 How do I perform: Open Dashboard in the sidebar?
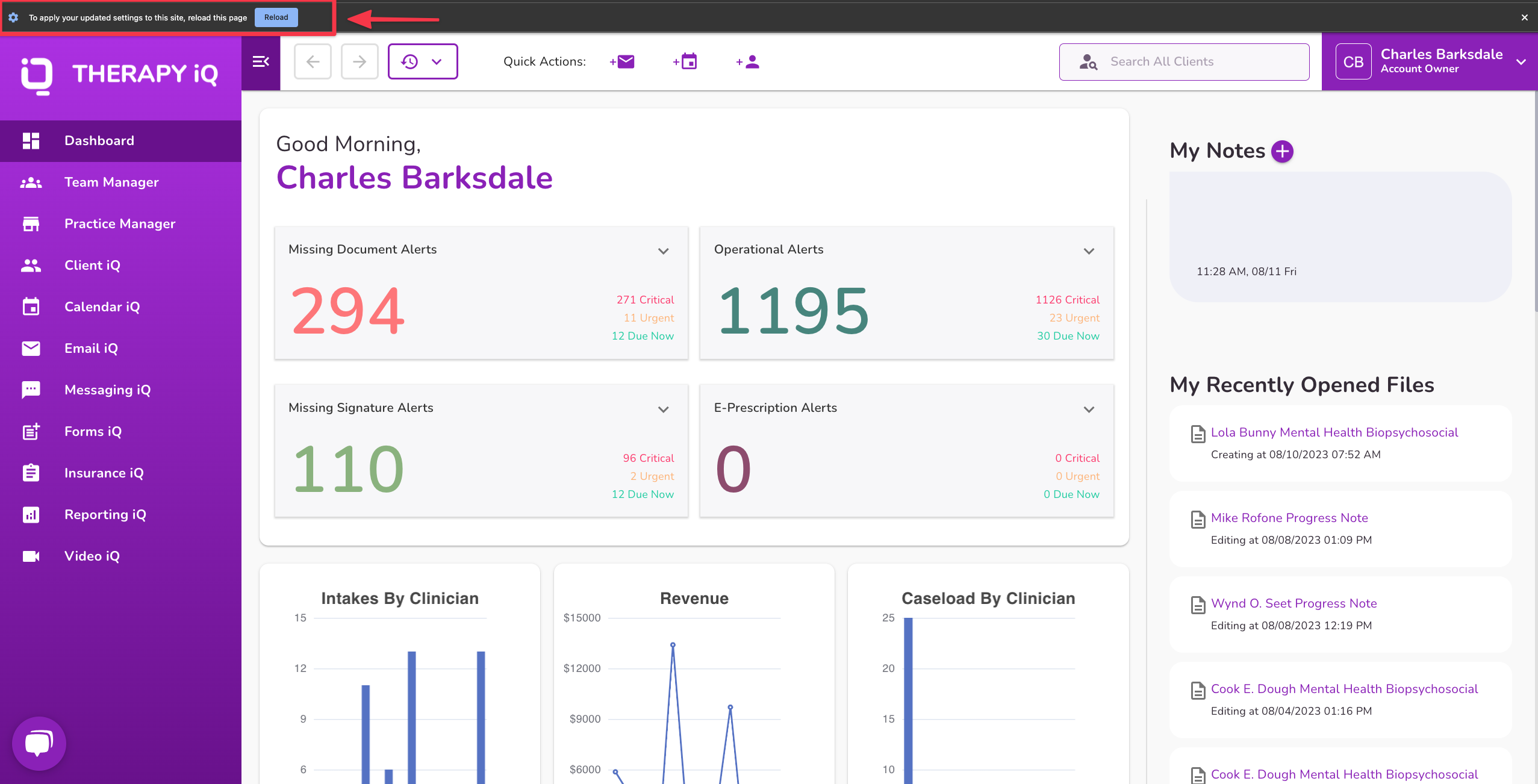120,141
